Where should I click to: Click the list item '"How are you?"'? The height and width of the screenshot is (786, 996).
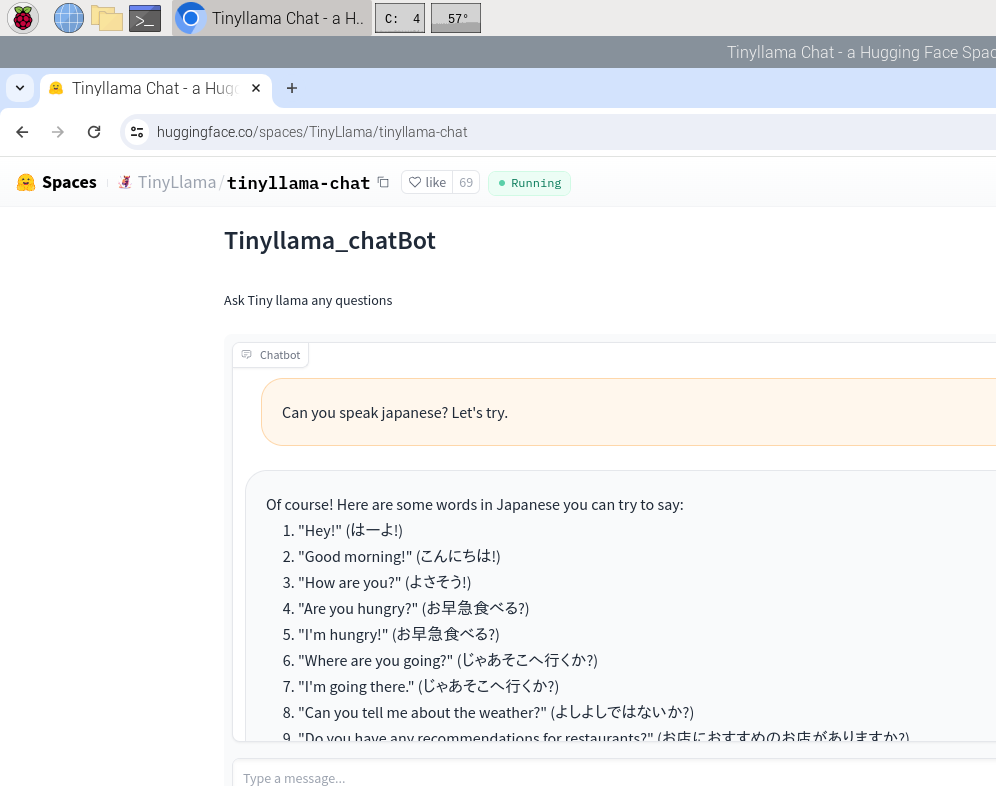(384, 583)
